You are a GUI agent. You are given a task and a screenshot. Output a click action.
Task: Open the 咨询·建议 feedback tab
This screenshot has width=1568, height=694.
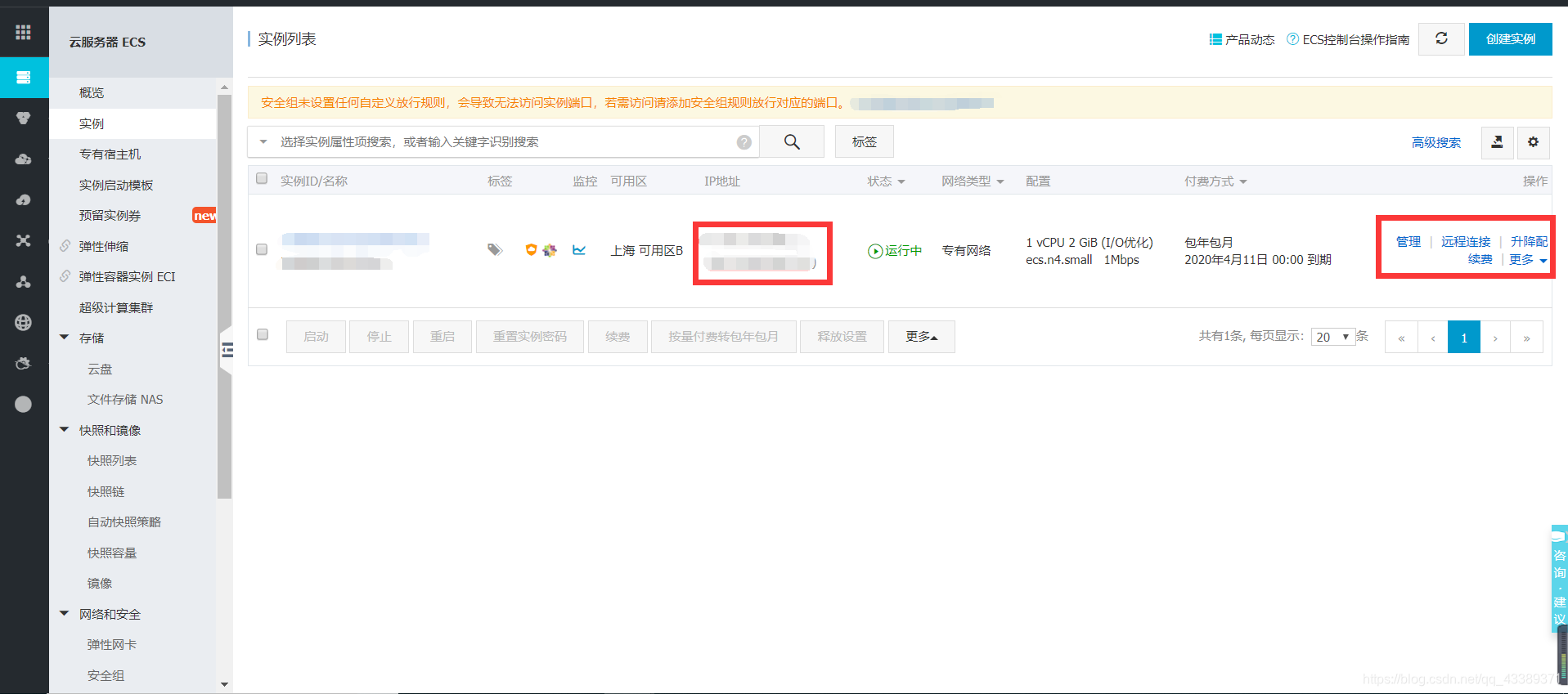(x=1559, y=577)
